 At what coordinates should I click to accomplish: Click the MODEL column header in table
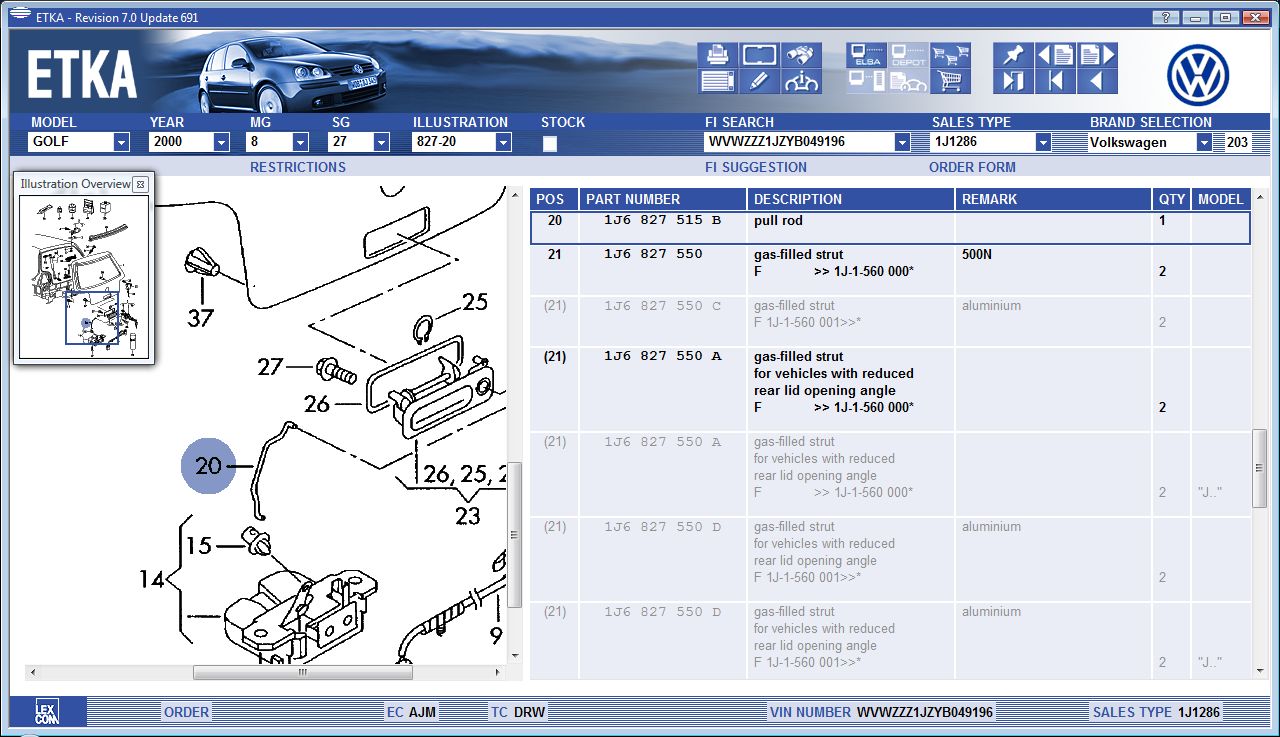click(1220, 199)
